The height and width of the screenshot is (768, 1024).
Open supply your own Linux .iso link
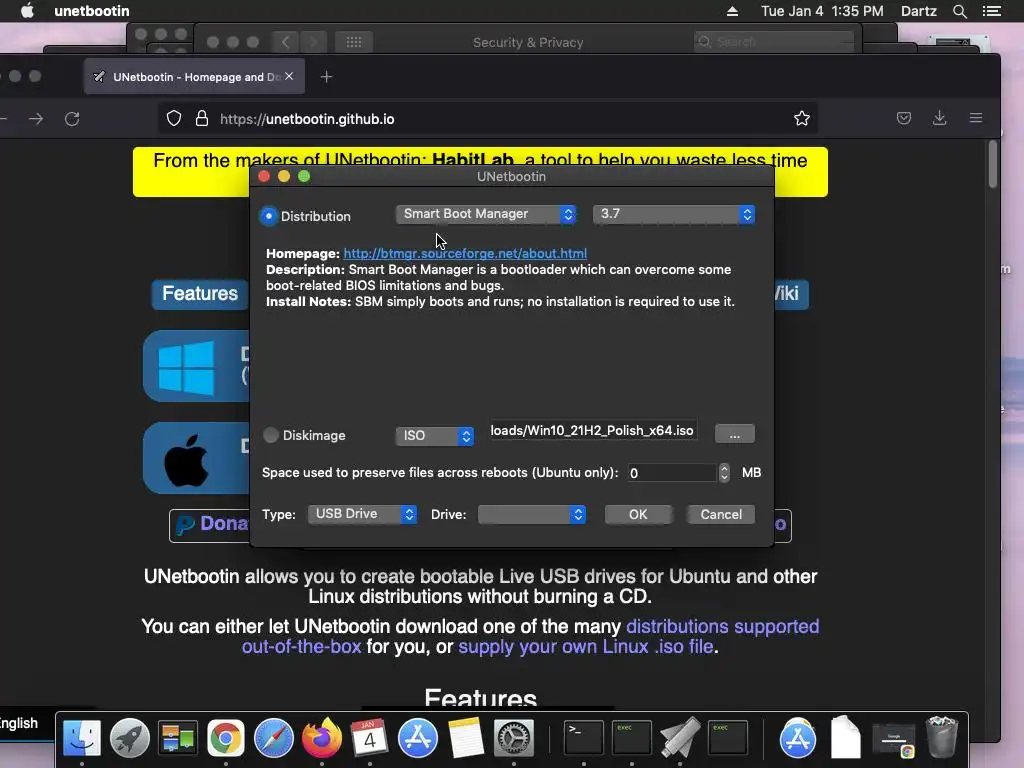coord(586,647)
